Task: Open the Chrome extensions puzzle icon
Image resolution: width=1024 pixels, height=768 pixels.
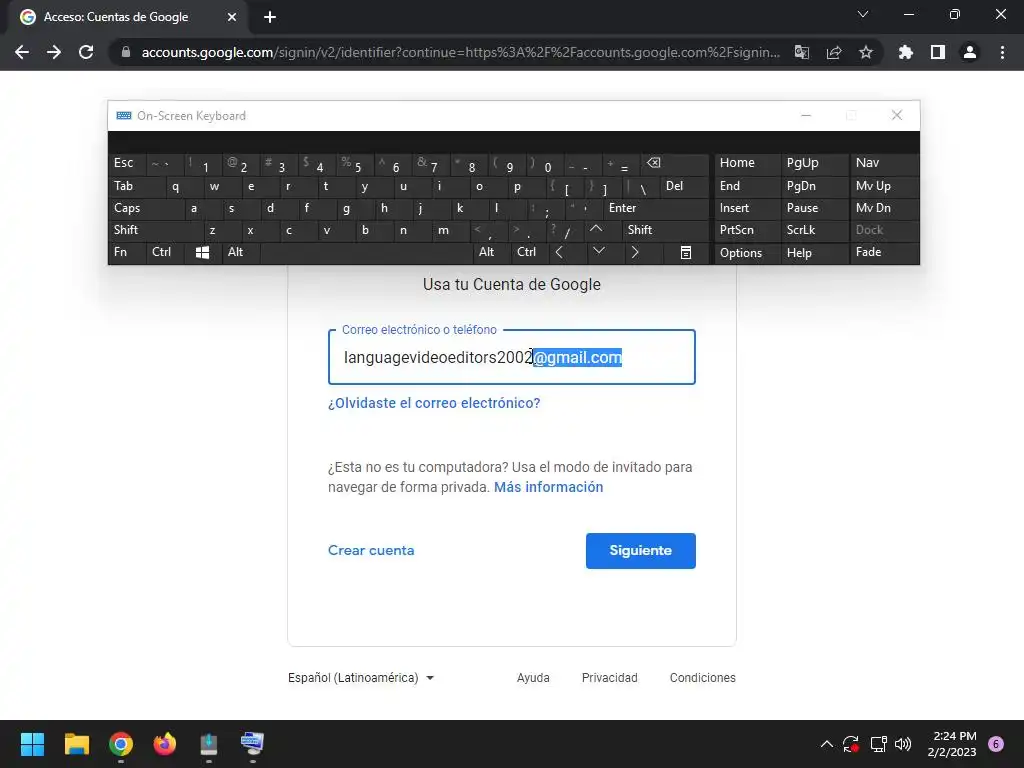Action: pyautogui.click(x=906, y=52)
